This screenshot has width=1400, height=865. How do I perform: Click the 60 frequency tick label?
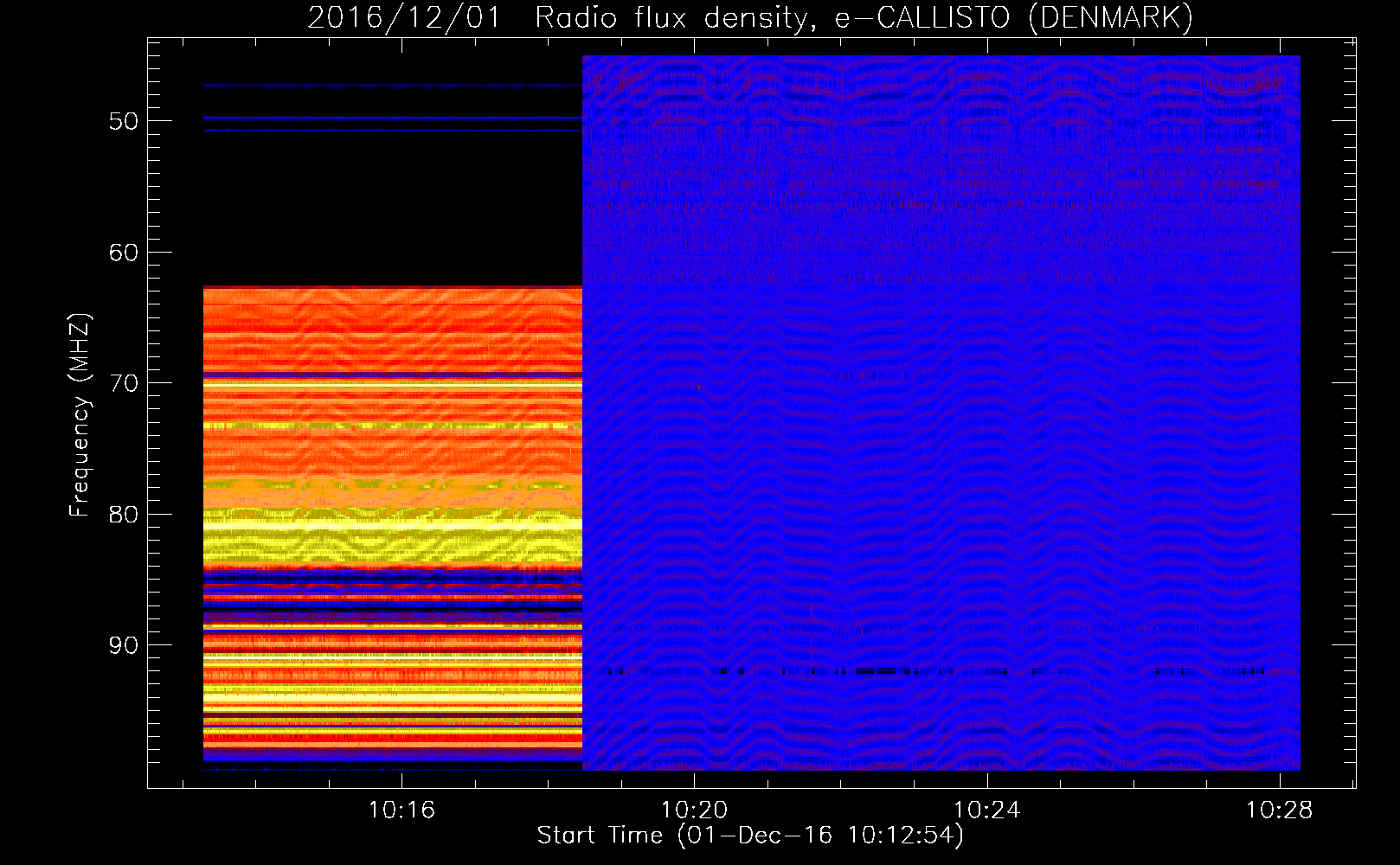click(x=124, y=253)
